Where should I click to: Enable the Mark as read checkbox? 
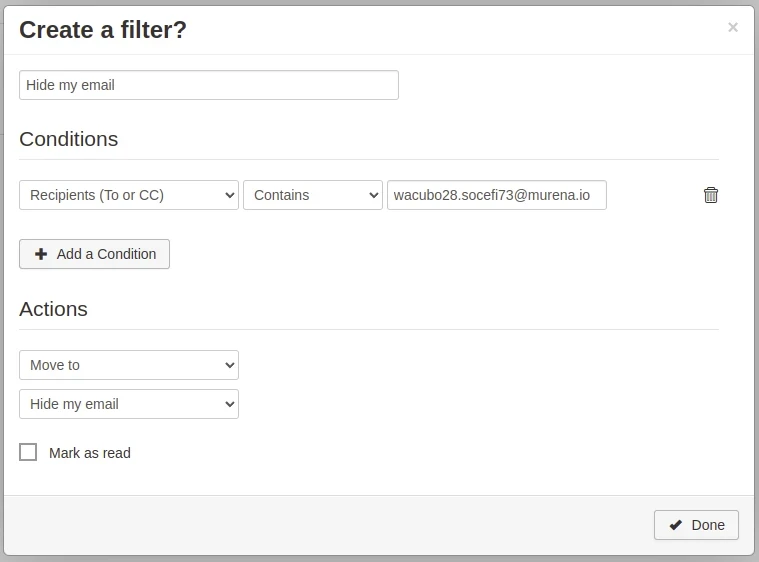click(x=28, y=452)
